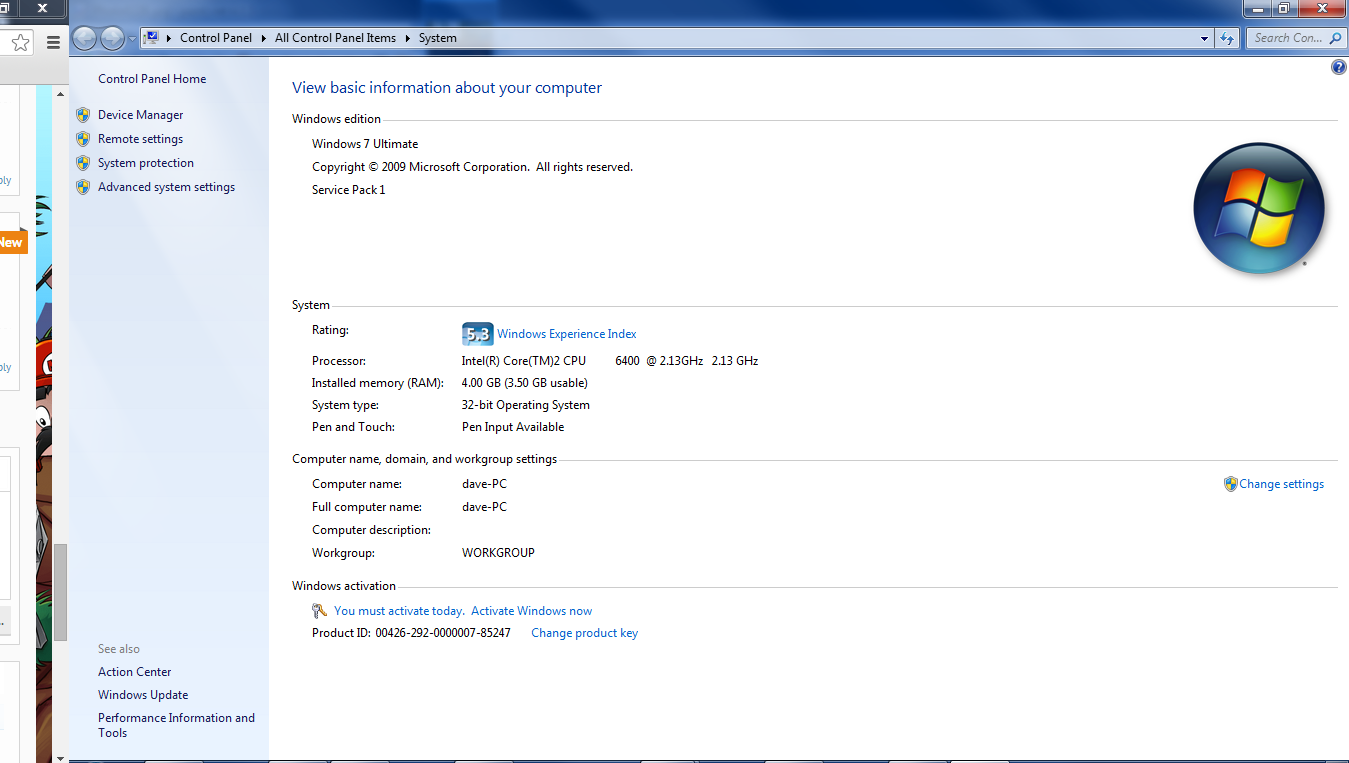Click the 'Intel(R) Core(TM)2 CPU' processor value
This screenshot has height=763, width=1349.
click(524, 361)
